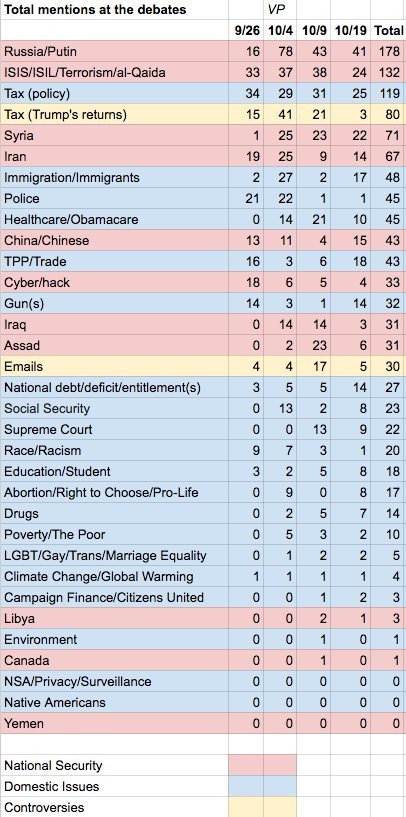Screen dimensions: 406x817
Task: Click the blue Domestic Issues color swatch
Action: (x=263, y=786)
